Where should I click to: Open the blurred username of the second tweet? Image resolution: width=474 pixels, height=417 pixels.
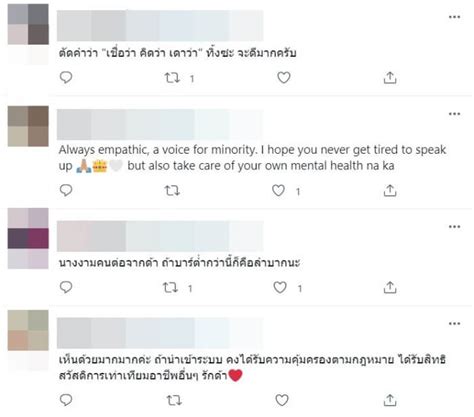coord(160,125)
